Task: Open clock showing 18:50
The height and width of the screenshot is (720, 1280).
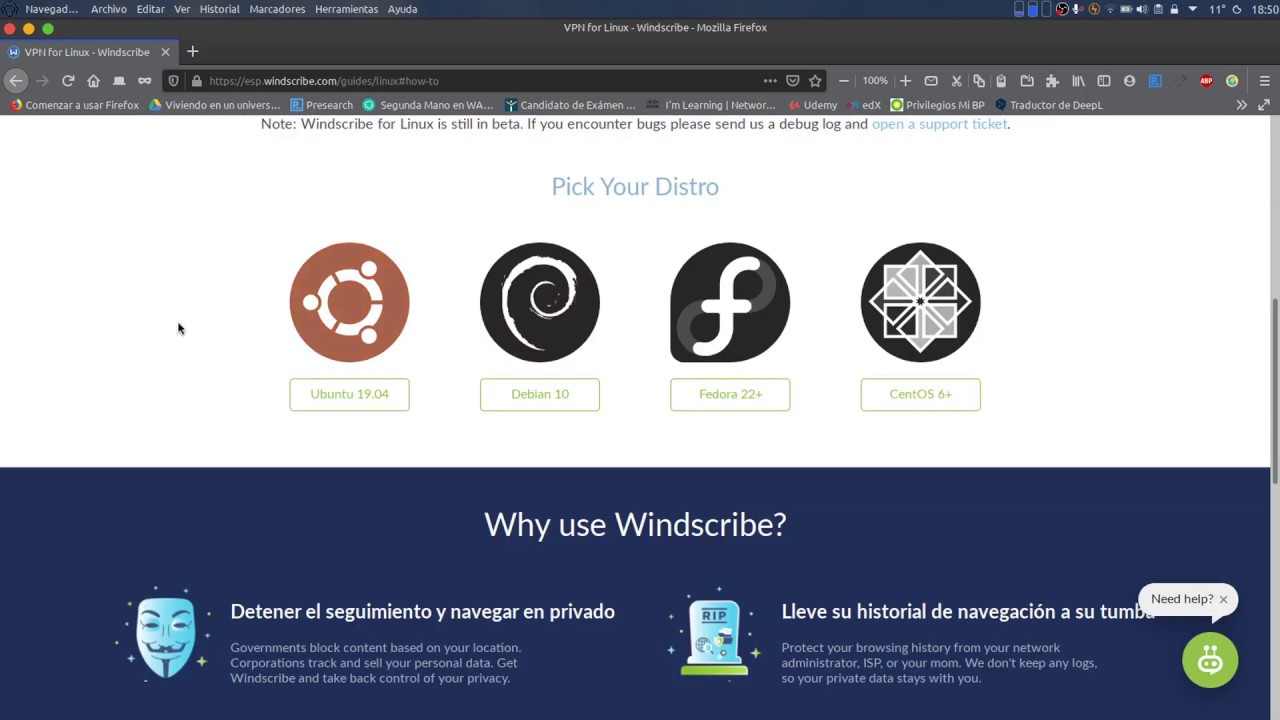Action: pos(1265,9)
